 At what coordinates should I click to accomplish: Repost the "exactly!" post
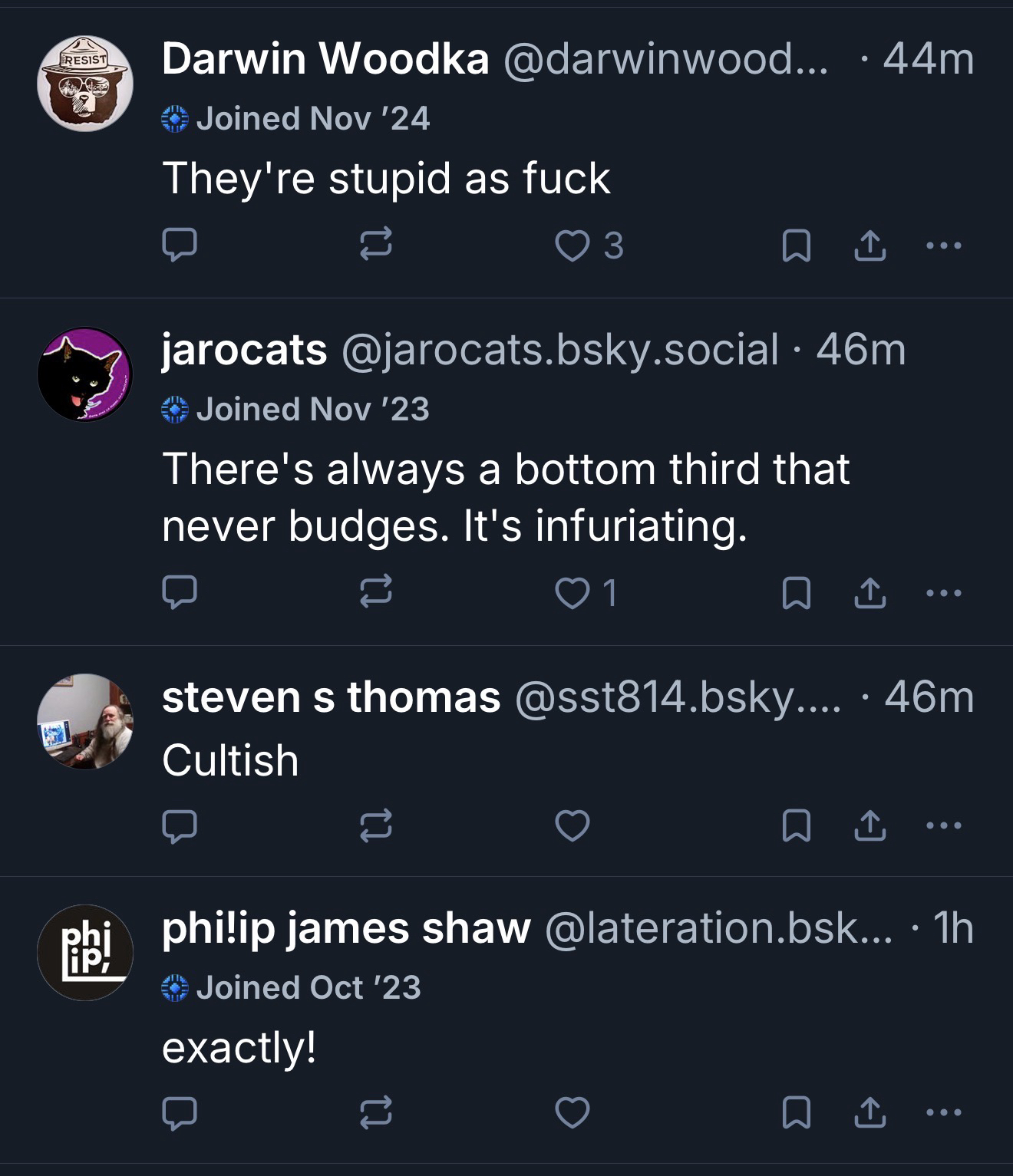(x=376, y=1113)
